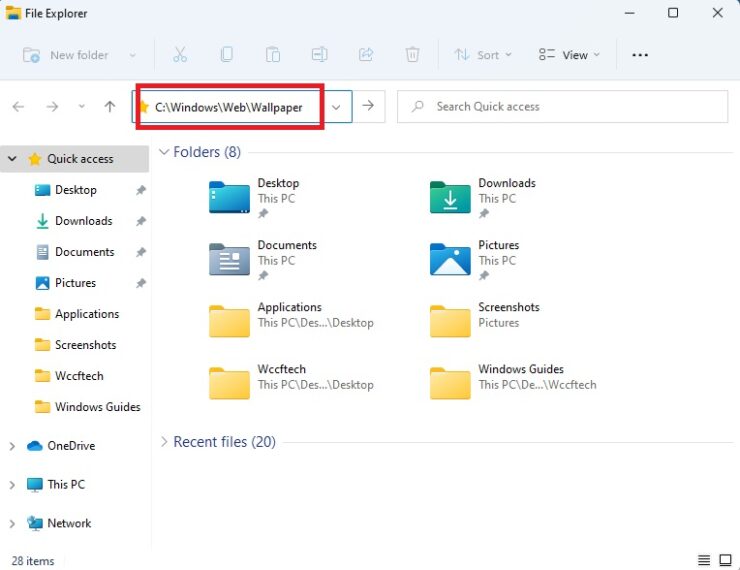Click the 28 items status text
Viewport: 740px width, 570px height.
[x=33, y=561]
